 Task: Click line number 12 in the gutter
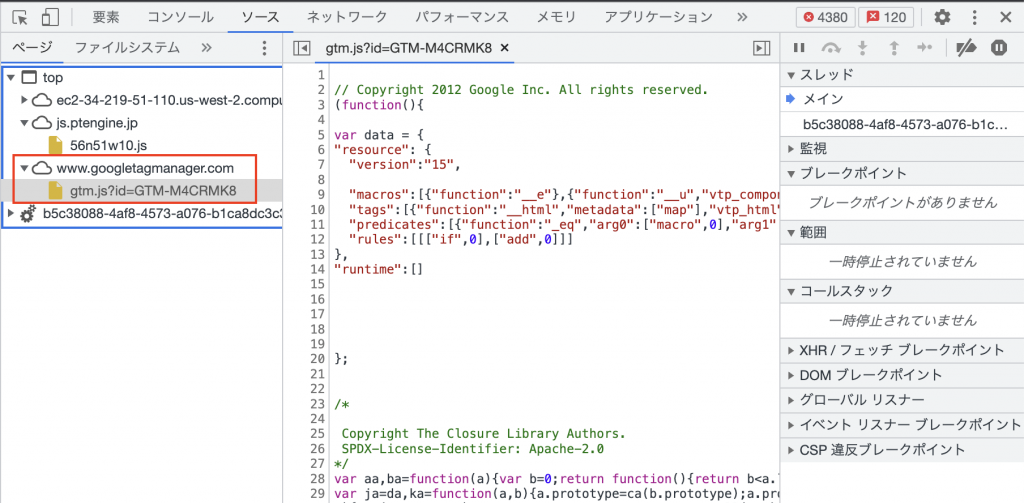(317, 239)
